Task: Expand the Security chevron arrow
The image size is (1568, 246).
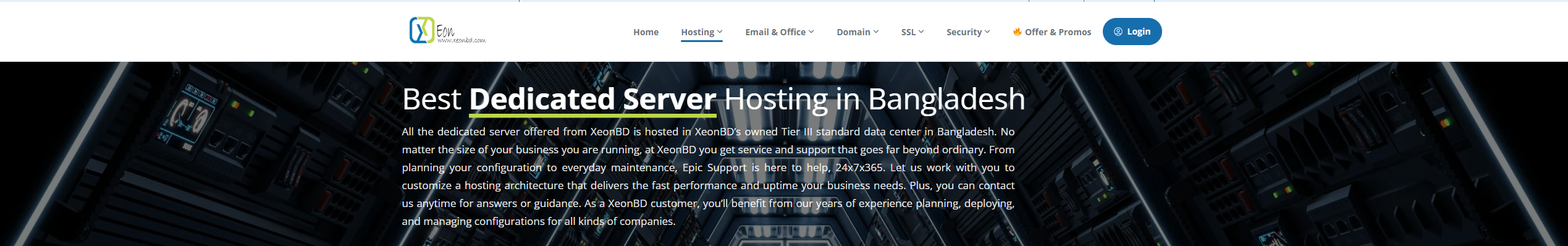Action: coord(987,32)
